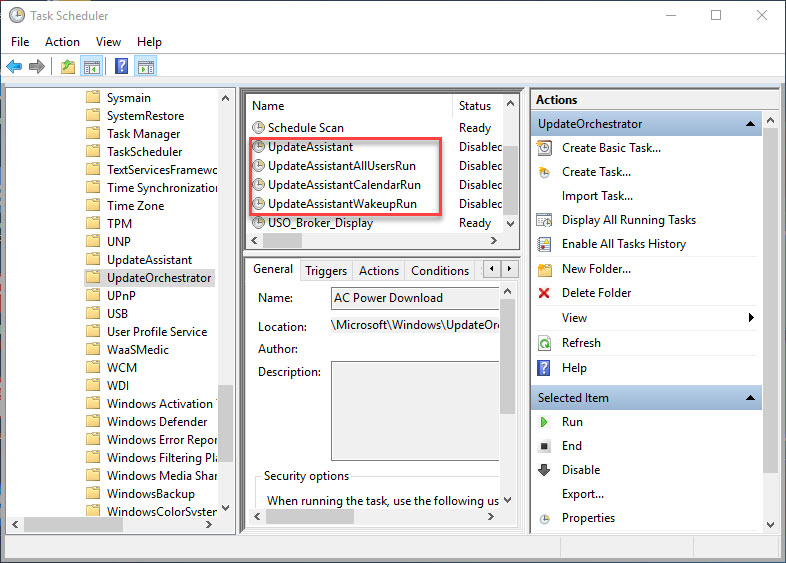
Task: Select the UpdateAssistantCalendarRun task
Action: (x=344, y=184)
